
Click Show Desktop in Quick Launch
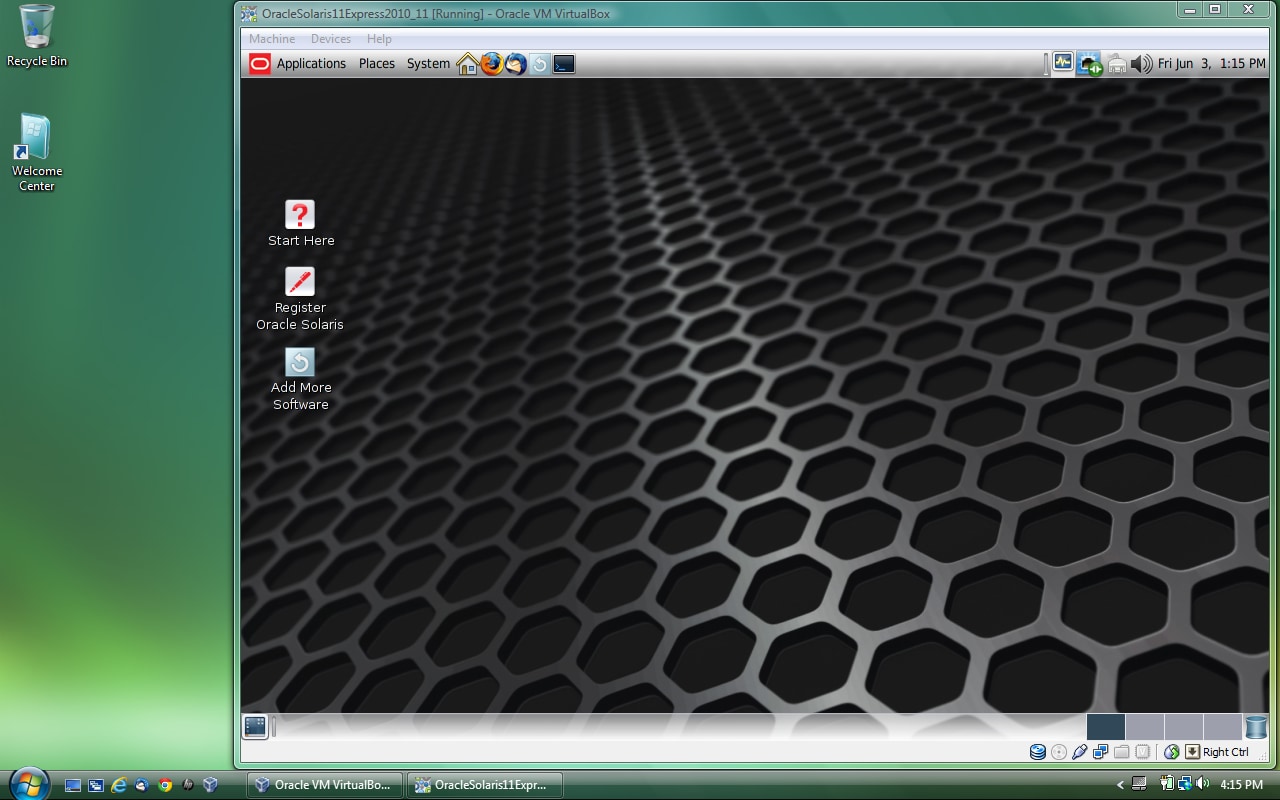(73, 785)
